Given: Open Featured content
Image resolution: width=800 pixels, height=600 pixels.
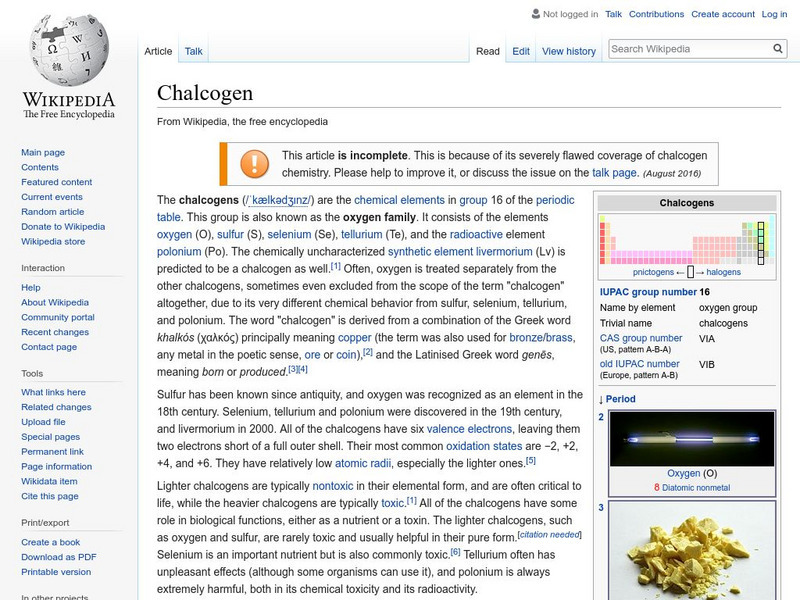Looking at the screenshot, I should click(57, 182).
